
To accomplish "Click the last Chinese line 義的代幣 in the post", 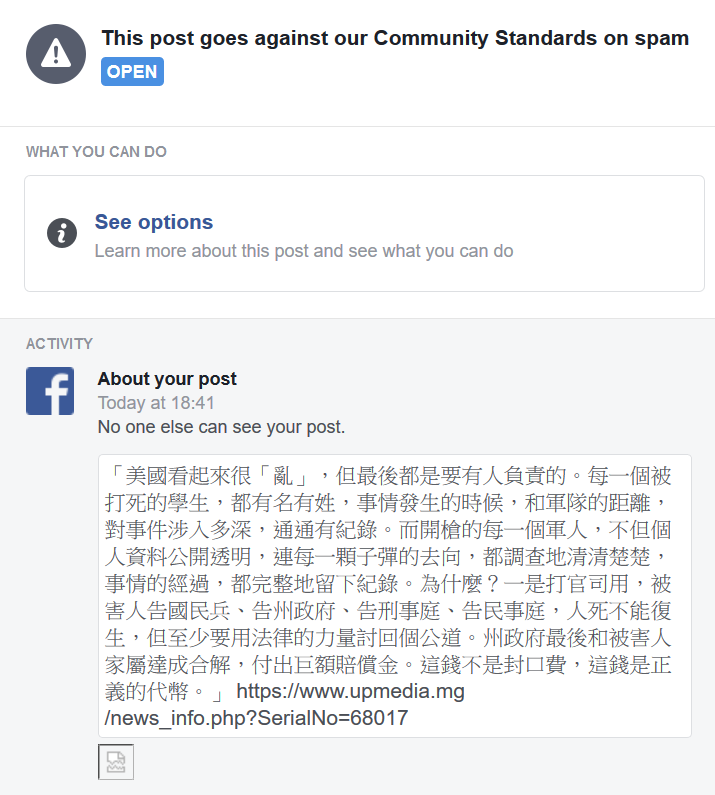I will point(163,692).
